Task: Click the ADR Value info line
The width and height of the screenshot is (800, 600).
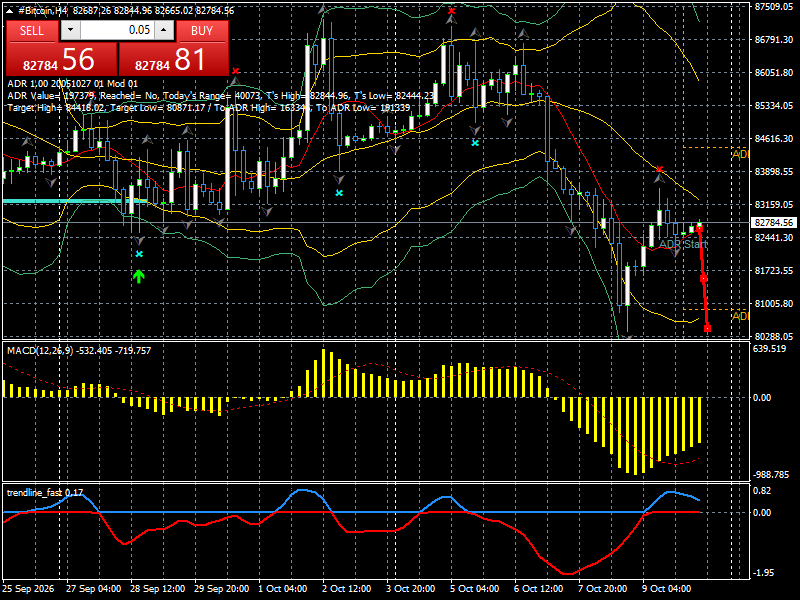Action: (222, 95)
